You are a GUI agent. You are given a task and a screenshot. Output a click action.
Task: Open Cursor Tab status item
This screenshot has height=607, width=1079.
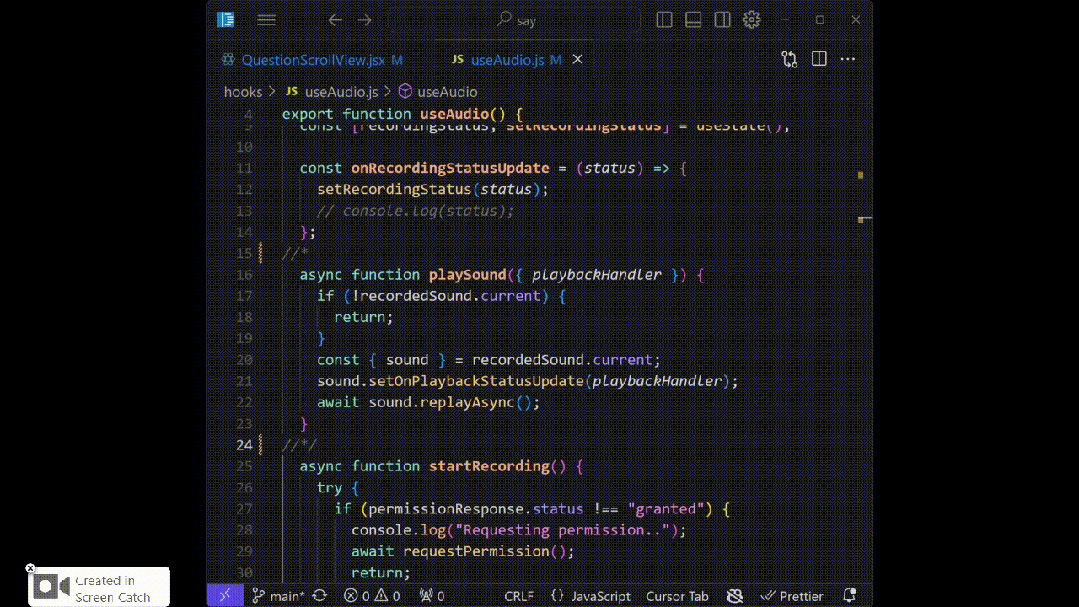point(676,596)
